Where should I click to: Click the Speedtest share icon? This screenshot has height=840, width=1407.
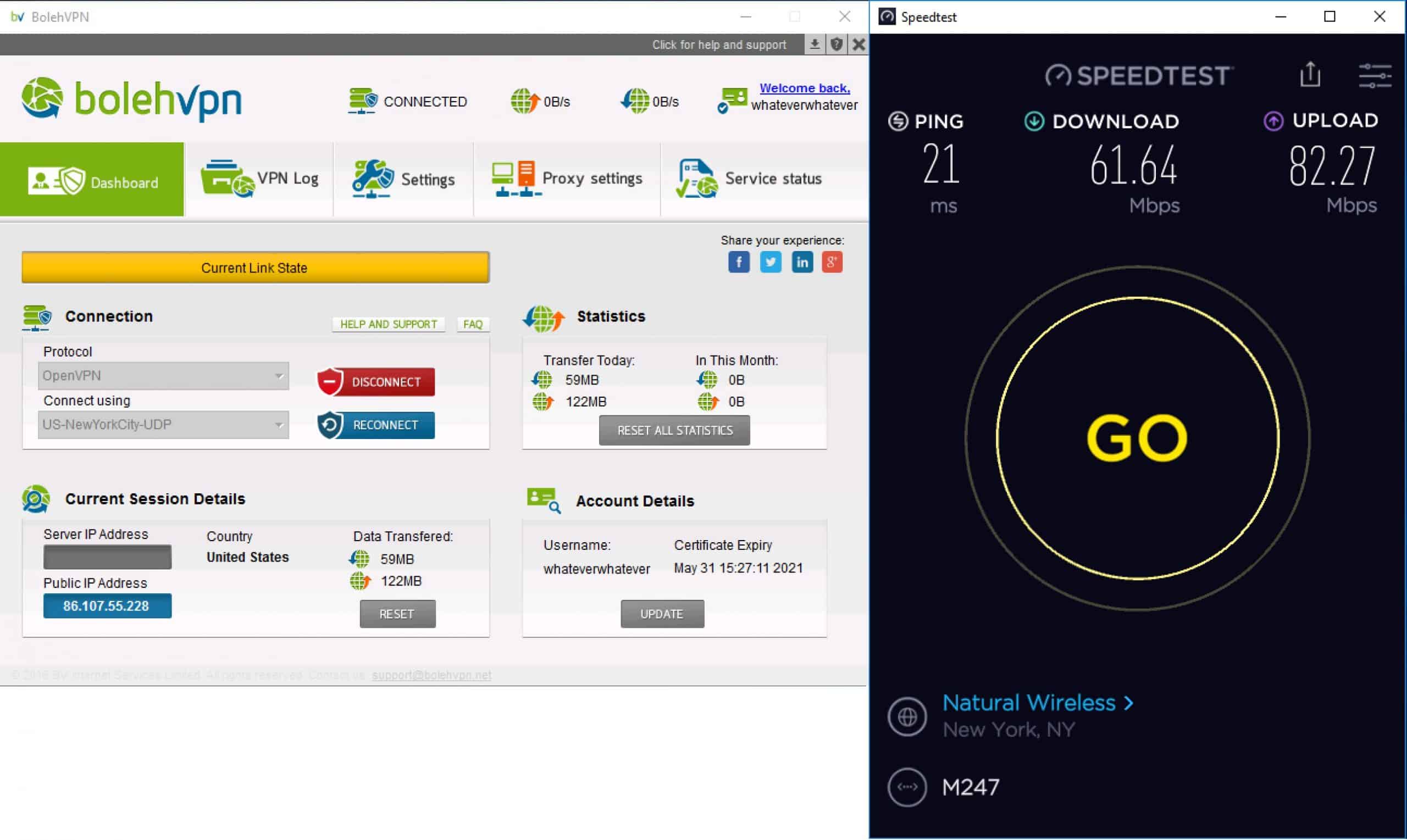coord(1310,74)
